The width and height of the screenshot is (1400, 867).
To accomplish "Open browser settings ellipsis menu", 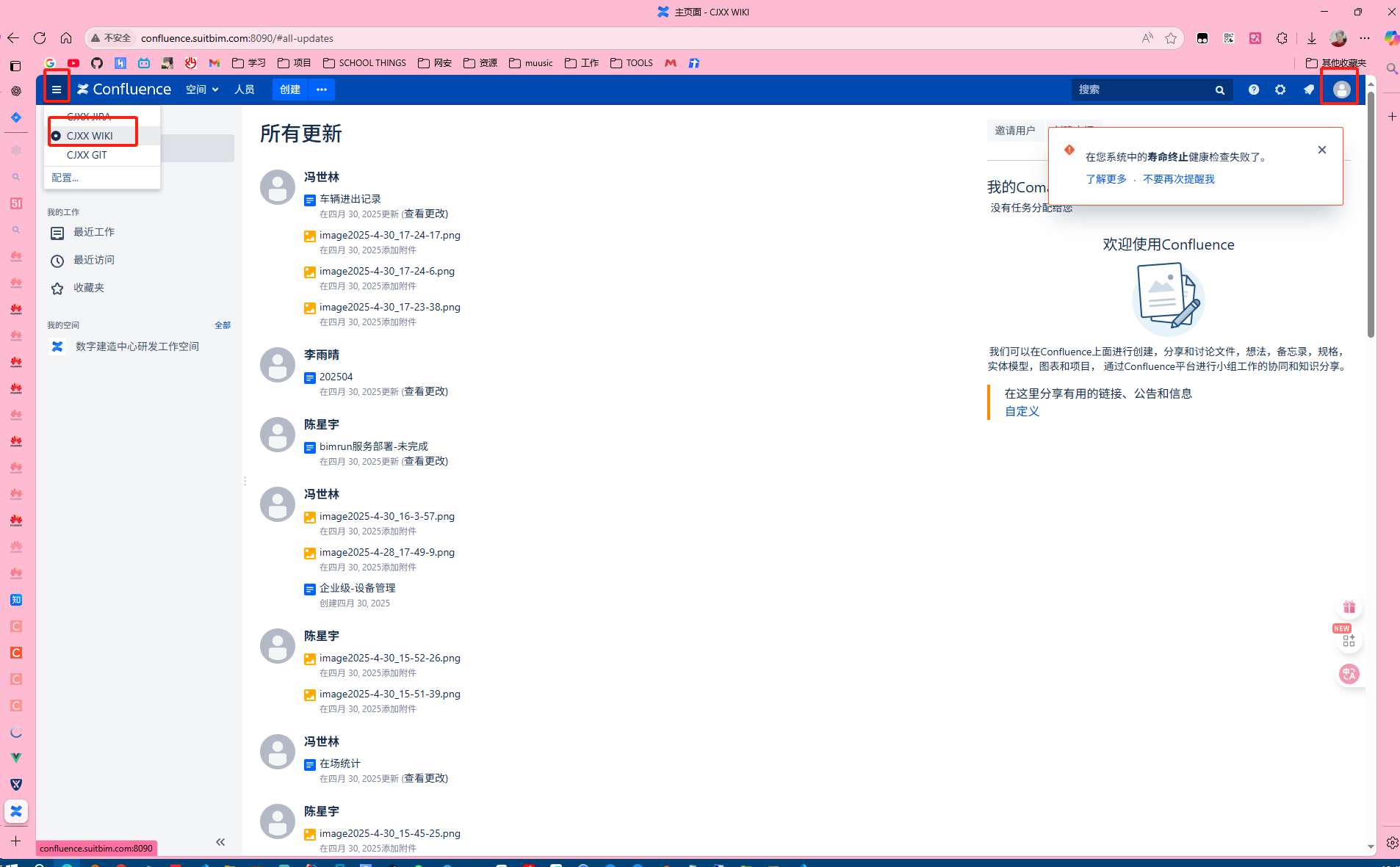I will (1365, 38).
